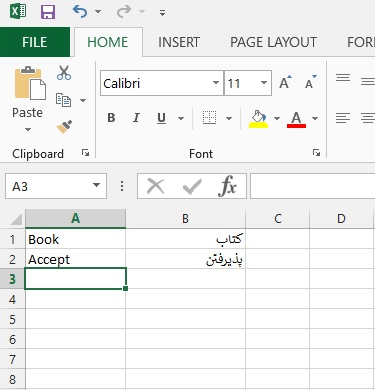The height and width of the screenshot is (390, 375).
Task: Click the Calibri font name box
Action: [156, 83]
